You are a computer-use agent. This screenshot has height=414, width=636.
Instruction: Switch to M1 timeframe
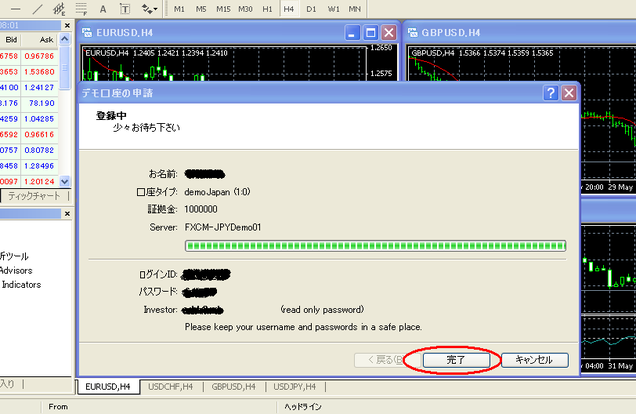tap(179, 9)
